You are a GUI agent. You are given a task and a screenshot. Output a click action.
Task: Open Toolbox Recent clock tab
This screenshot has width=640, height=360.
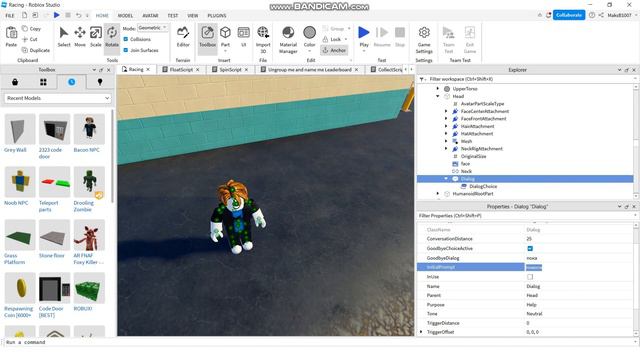coord(71,82)
